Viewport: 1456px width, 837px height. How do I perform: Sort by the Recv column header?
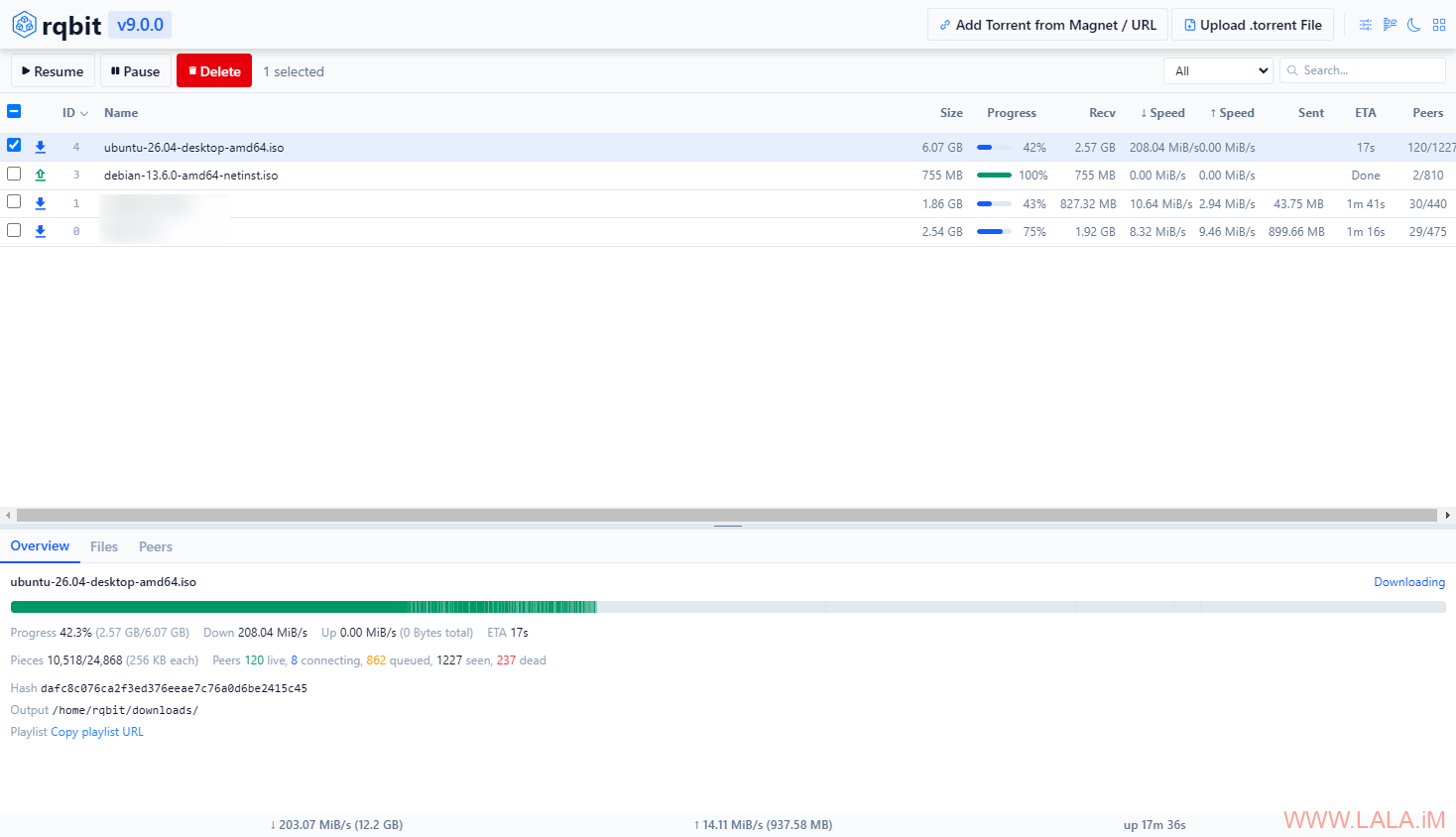tap(1102, 113)
